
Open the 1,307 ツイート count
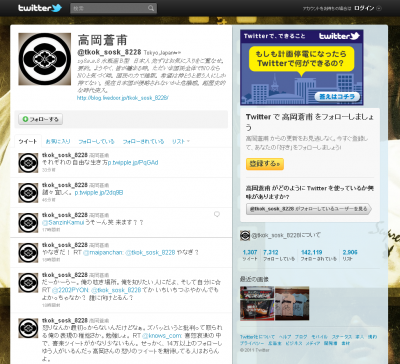click(x=250, y=255)
